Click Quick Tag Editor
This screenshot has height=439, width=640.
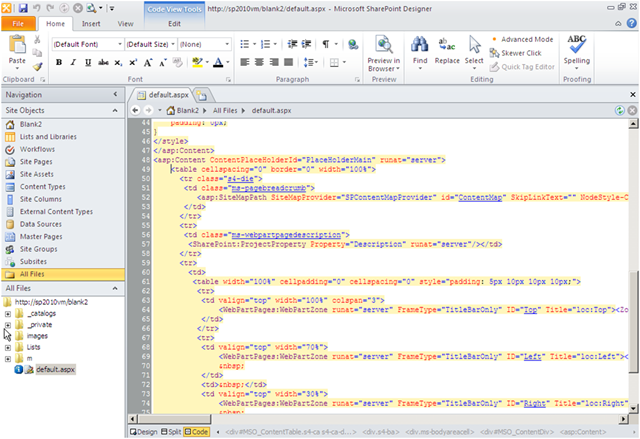522,67
